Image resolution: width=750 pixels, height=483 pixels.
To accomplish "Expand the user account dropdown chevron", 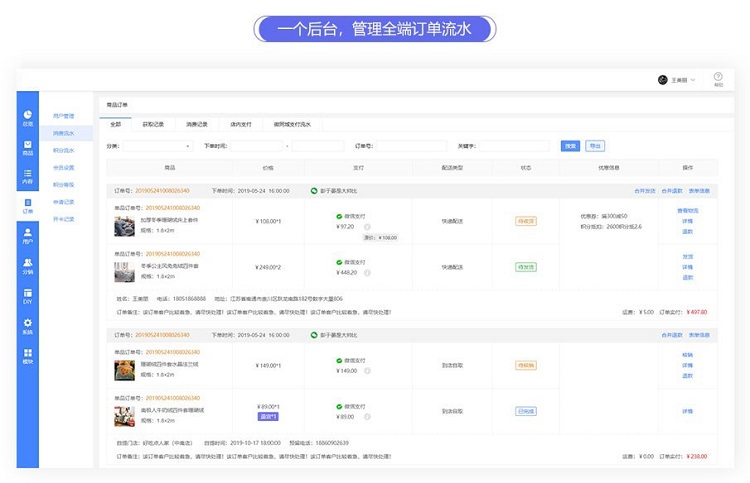I will click(x=693, y=80).
